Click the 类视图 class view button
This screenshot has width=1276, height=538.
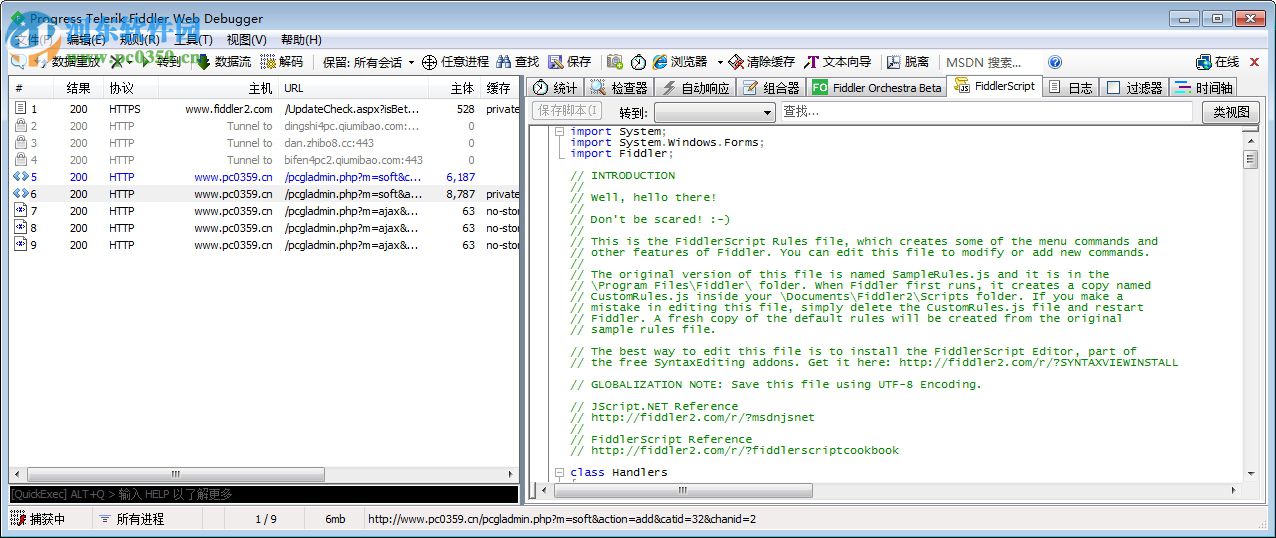tap(1230, 112)
